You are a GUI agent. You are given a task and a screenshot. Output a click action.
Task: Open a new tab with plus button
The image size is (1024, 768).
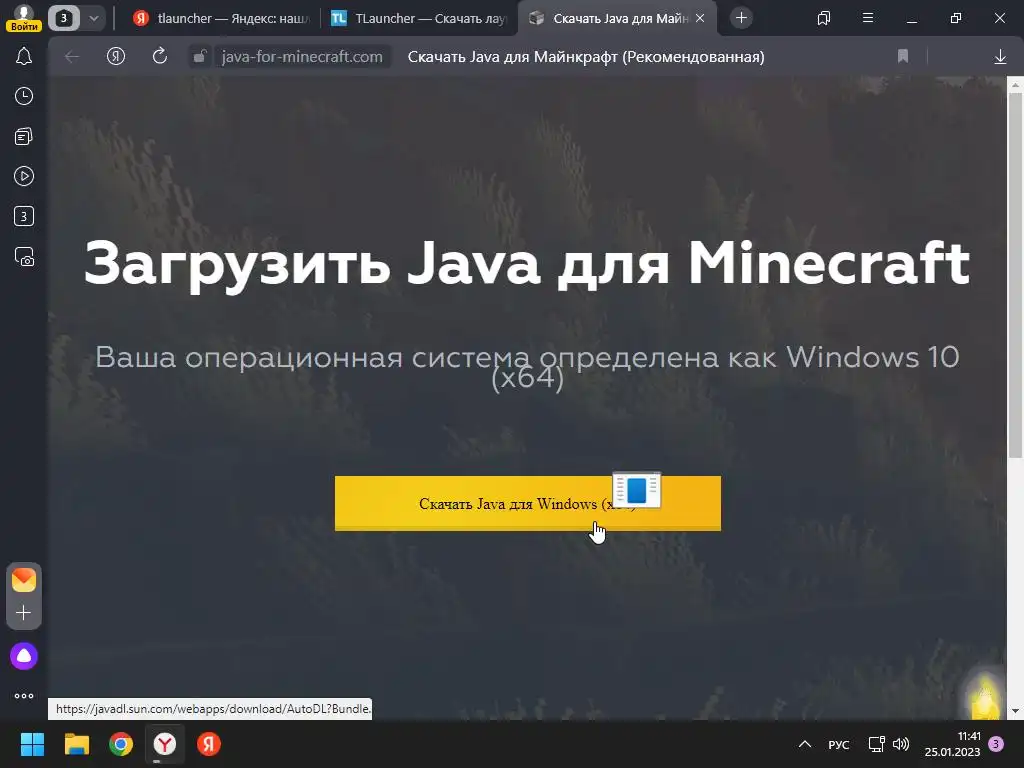click(741, 18)
